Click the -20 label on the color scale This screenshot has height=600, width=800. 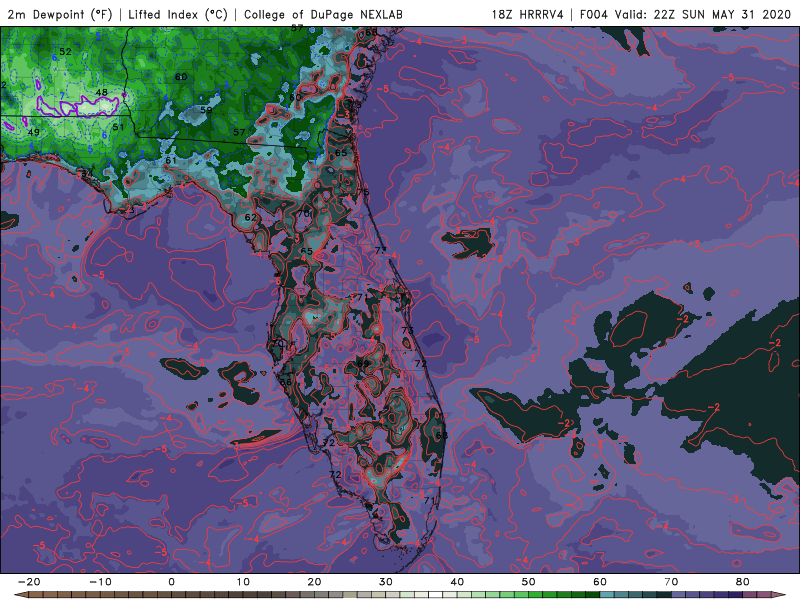(x=29, y=582)
